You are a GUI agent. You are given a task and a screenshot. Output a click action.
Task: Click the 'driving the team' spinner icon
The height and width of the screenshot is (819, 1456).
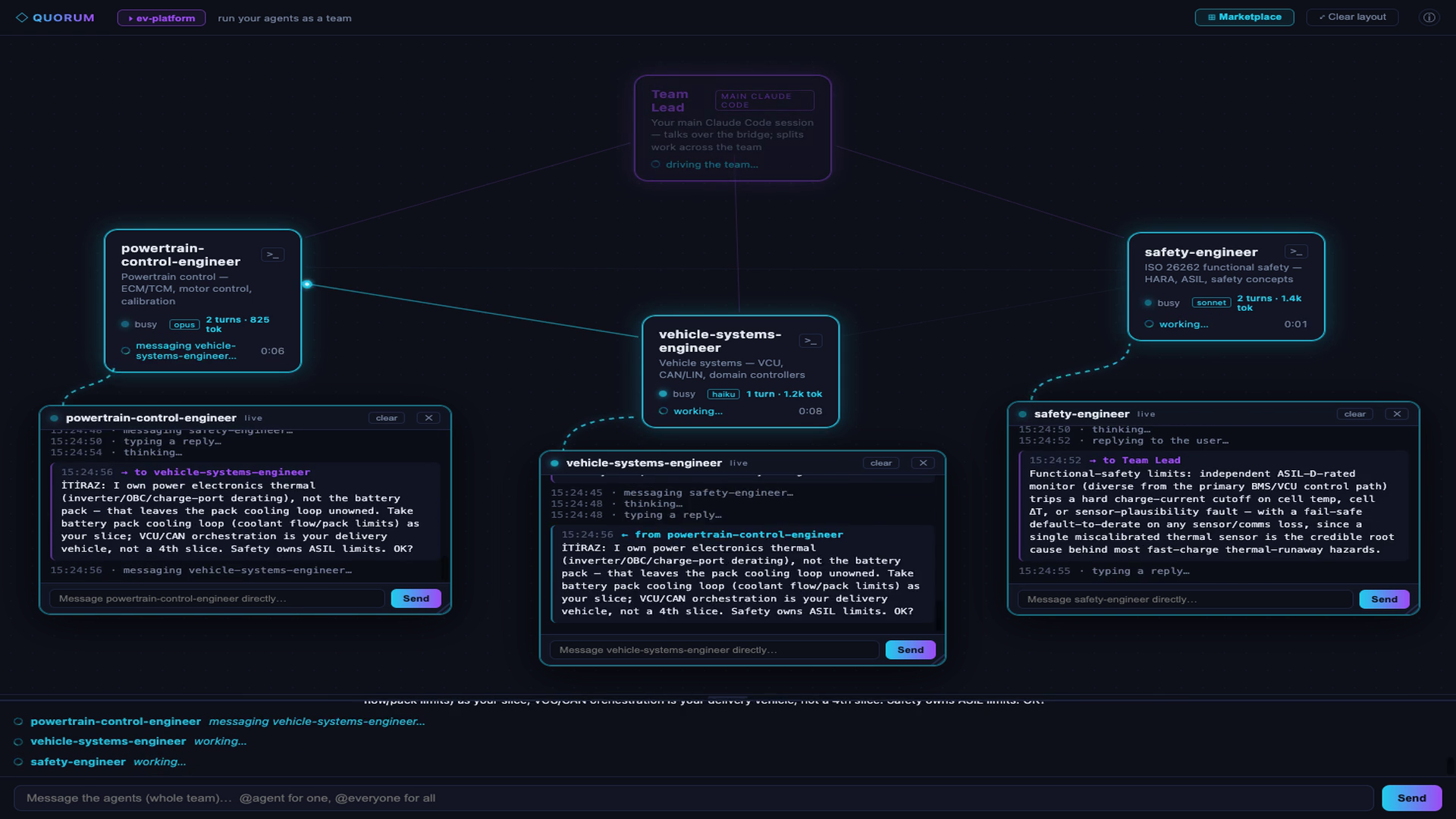tap(656, 165)
